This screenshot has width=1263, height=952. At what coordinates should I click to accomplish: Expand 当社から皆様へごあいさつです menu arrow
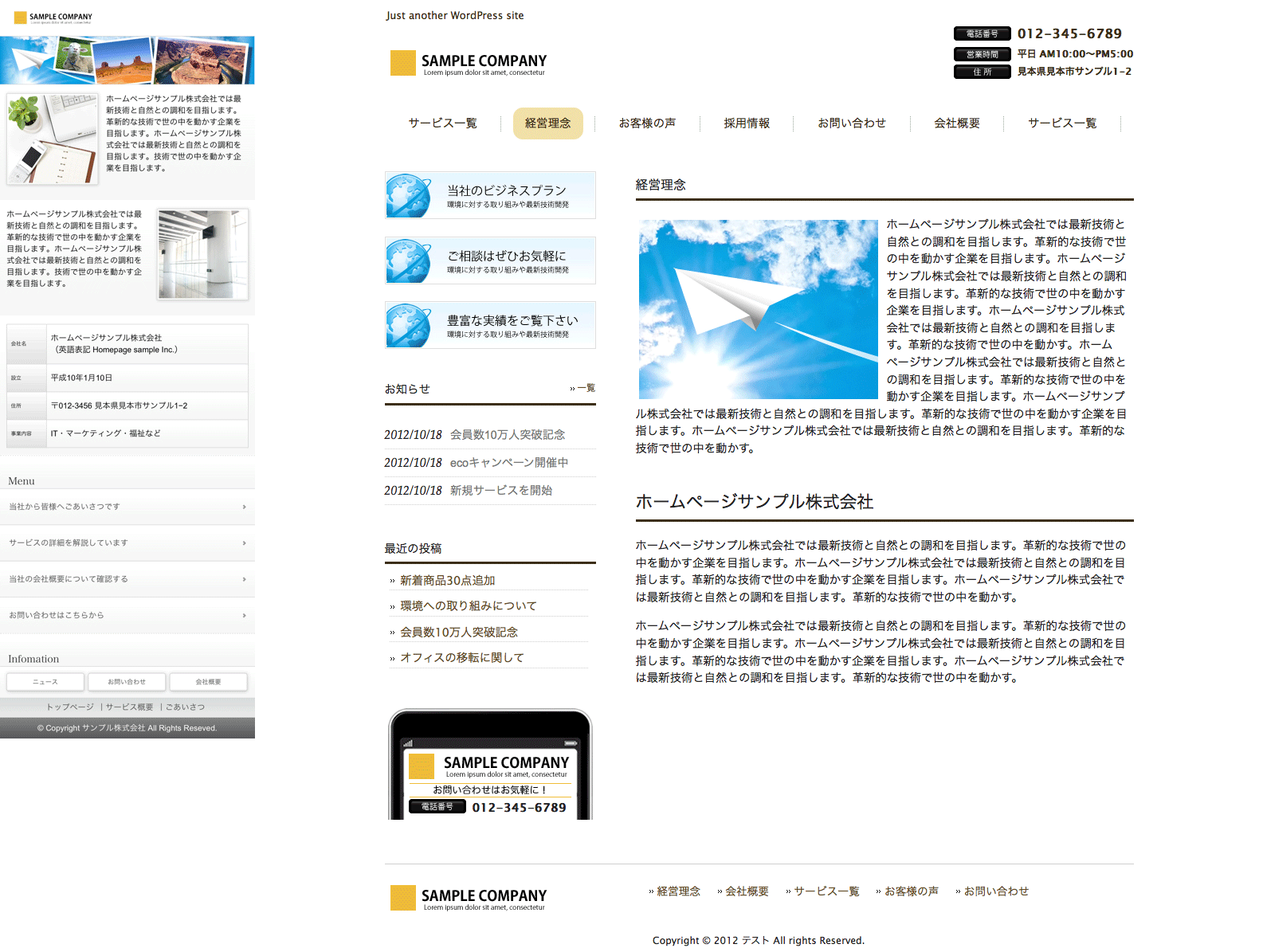[244, 507]
